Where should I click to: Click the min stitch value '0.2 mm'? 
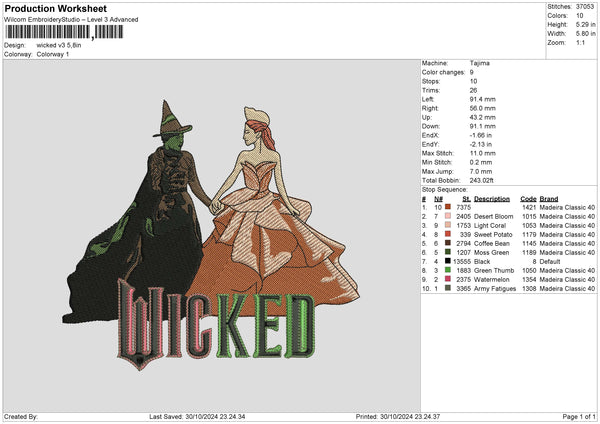[481, 162]
